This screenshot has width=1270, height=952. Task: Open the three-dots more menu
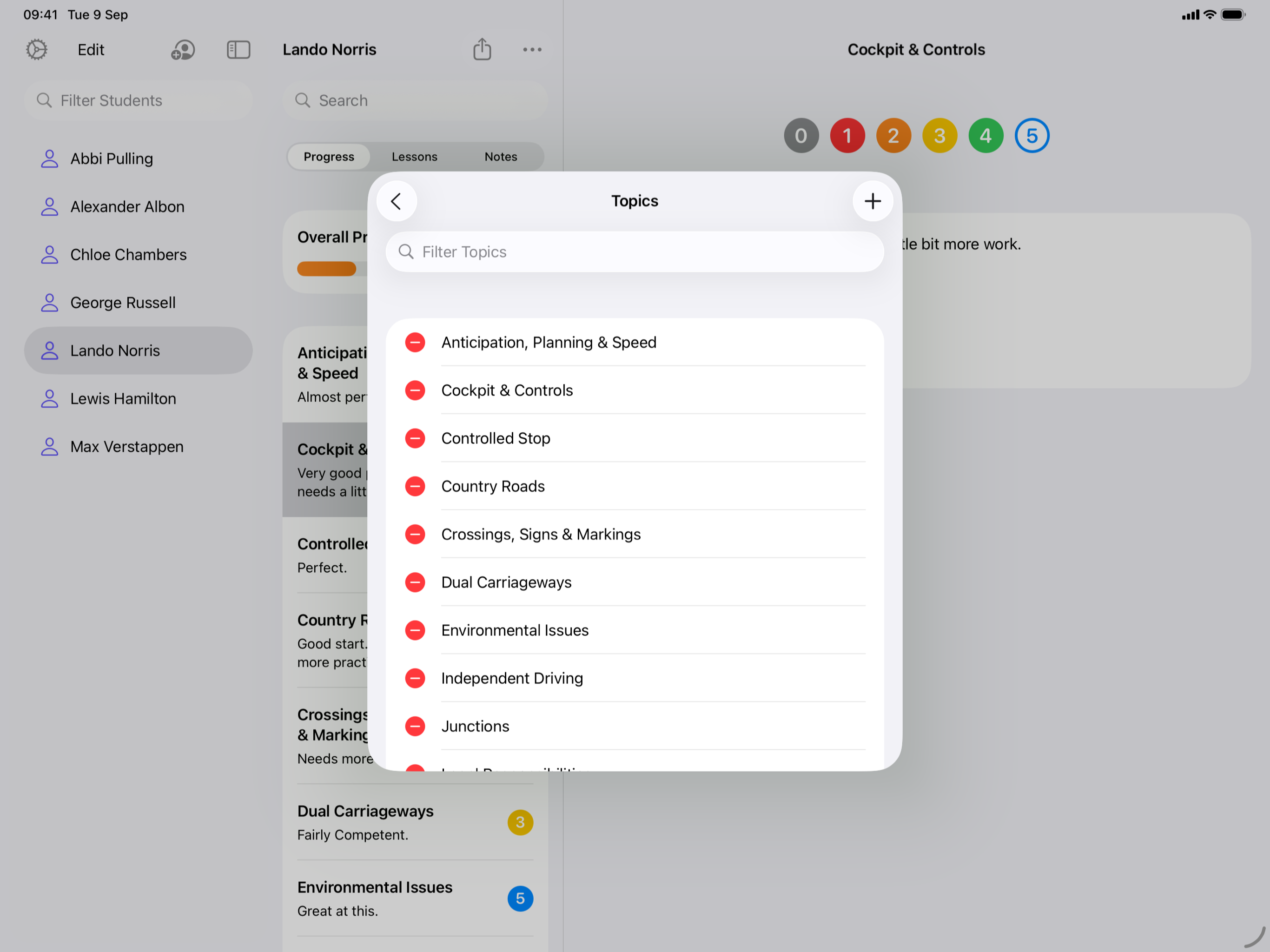point(532,49)
